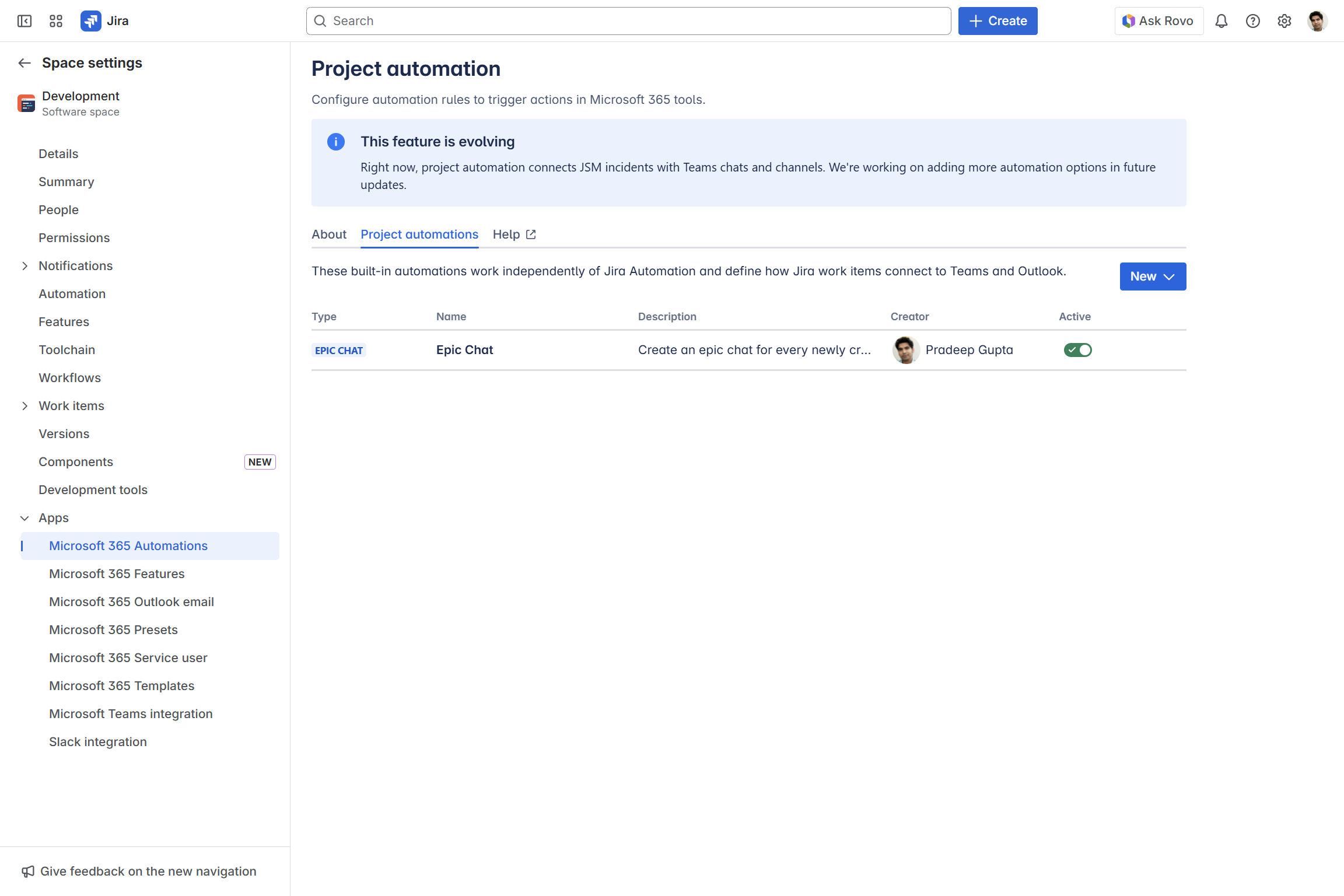Open Microsoft Teams integration settings
The image size is (1344, 896).
pos(131,714)
